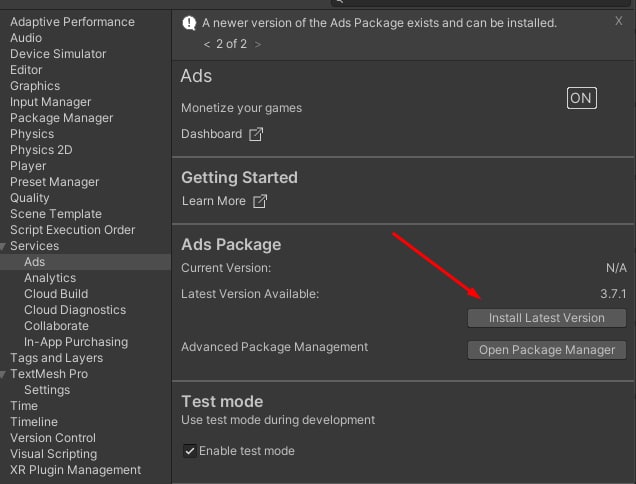Screen dimensions: 636x484
Task: Collapse the Services tree section
Action: tap(3, 246)
